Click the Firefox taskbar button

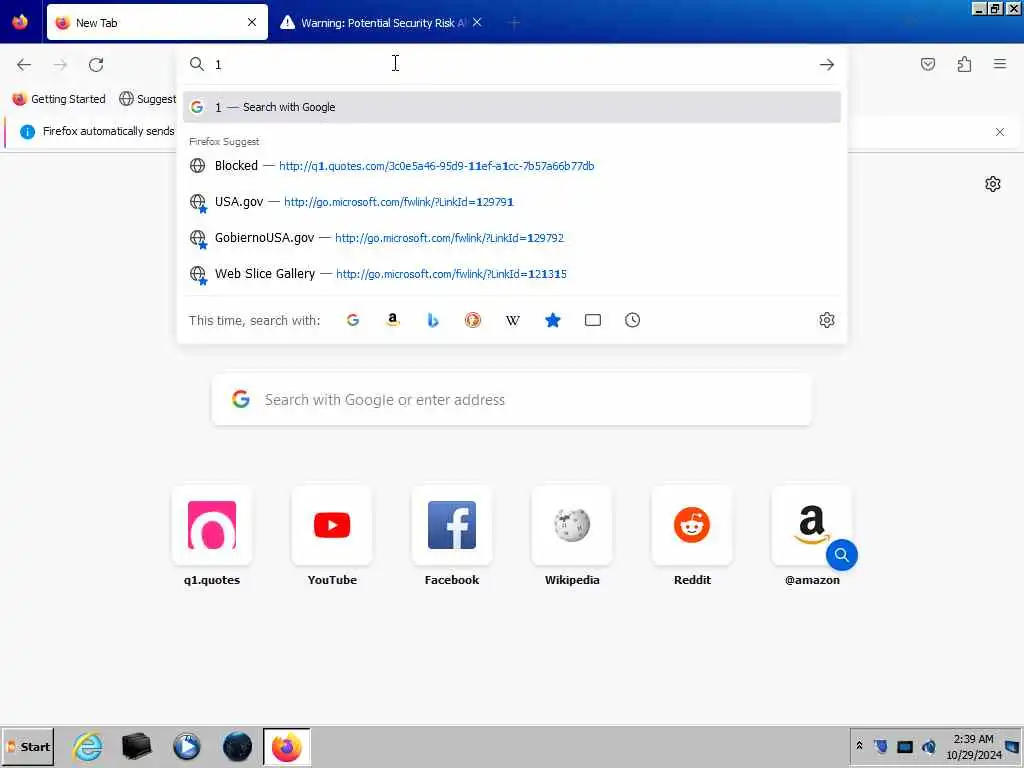287,746
